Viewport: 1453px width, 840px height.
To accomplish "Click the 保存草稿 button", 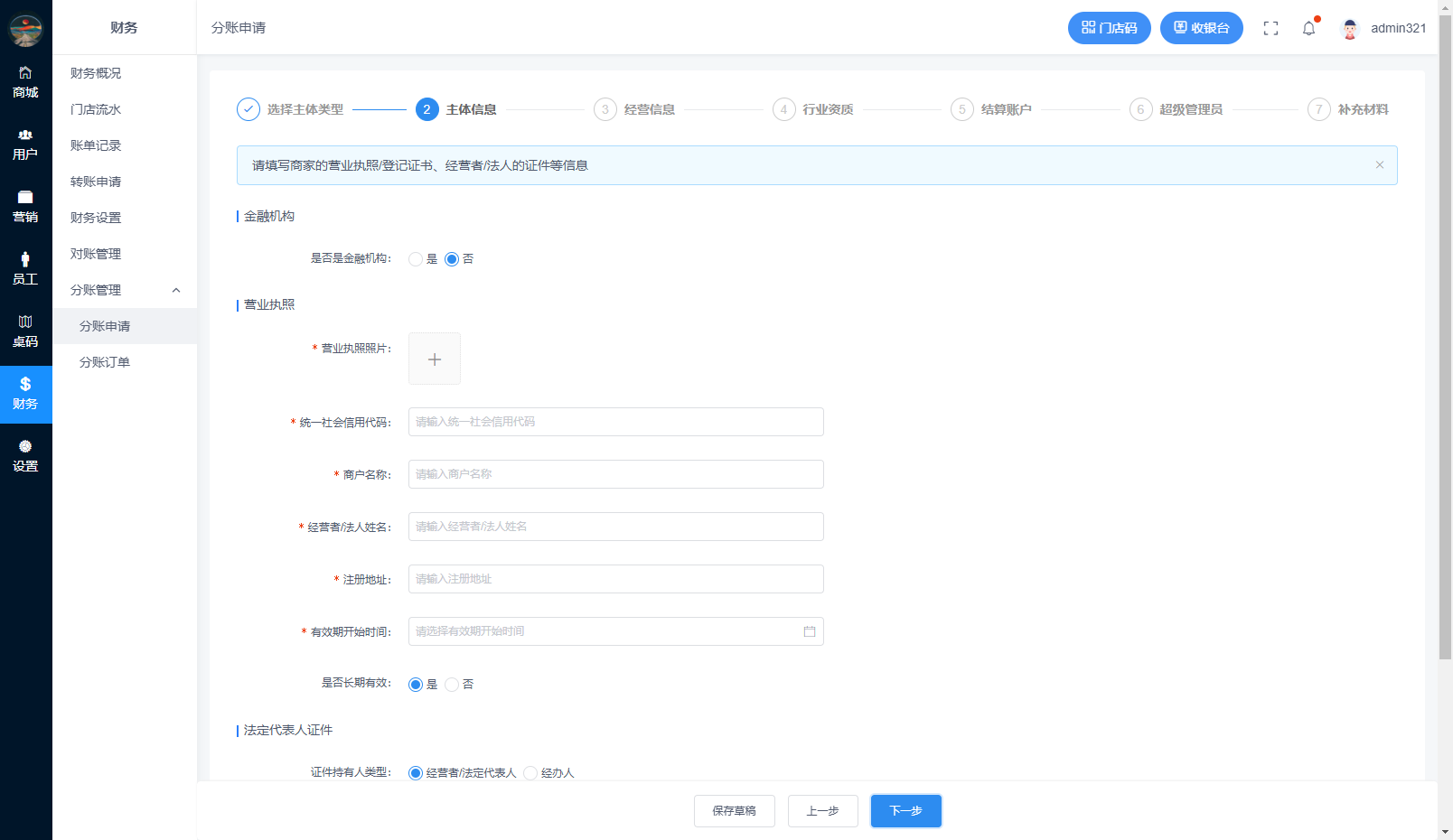I will [x=734, y=811].
